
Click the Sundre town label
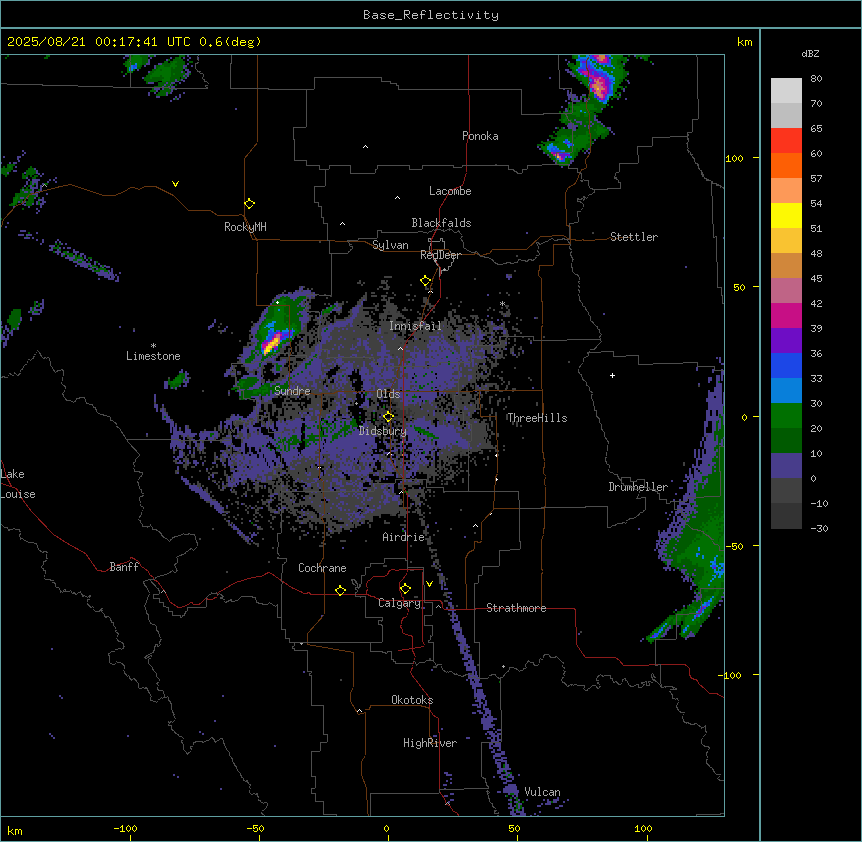tap(292, 391)
